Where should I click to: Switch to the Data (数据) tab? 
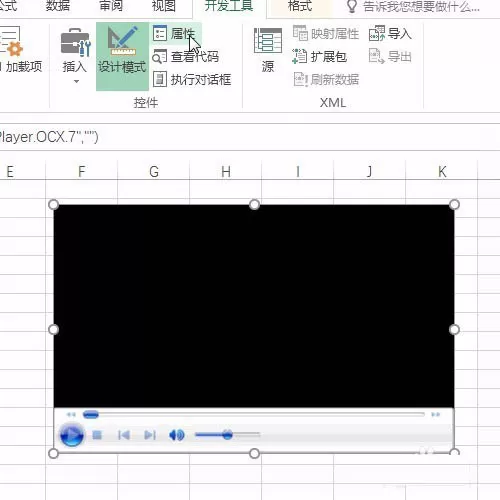(57, 6)
